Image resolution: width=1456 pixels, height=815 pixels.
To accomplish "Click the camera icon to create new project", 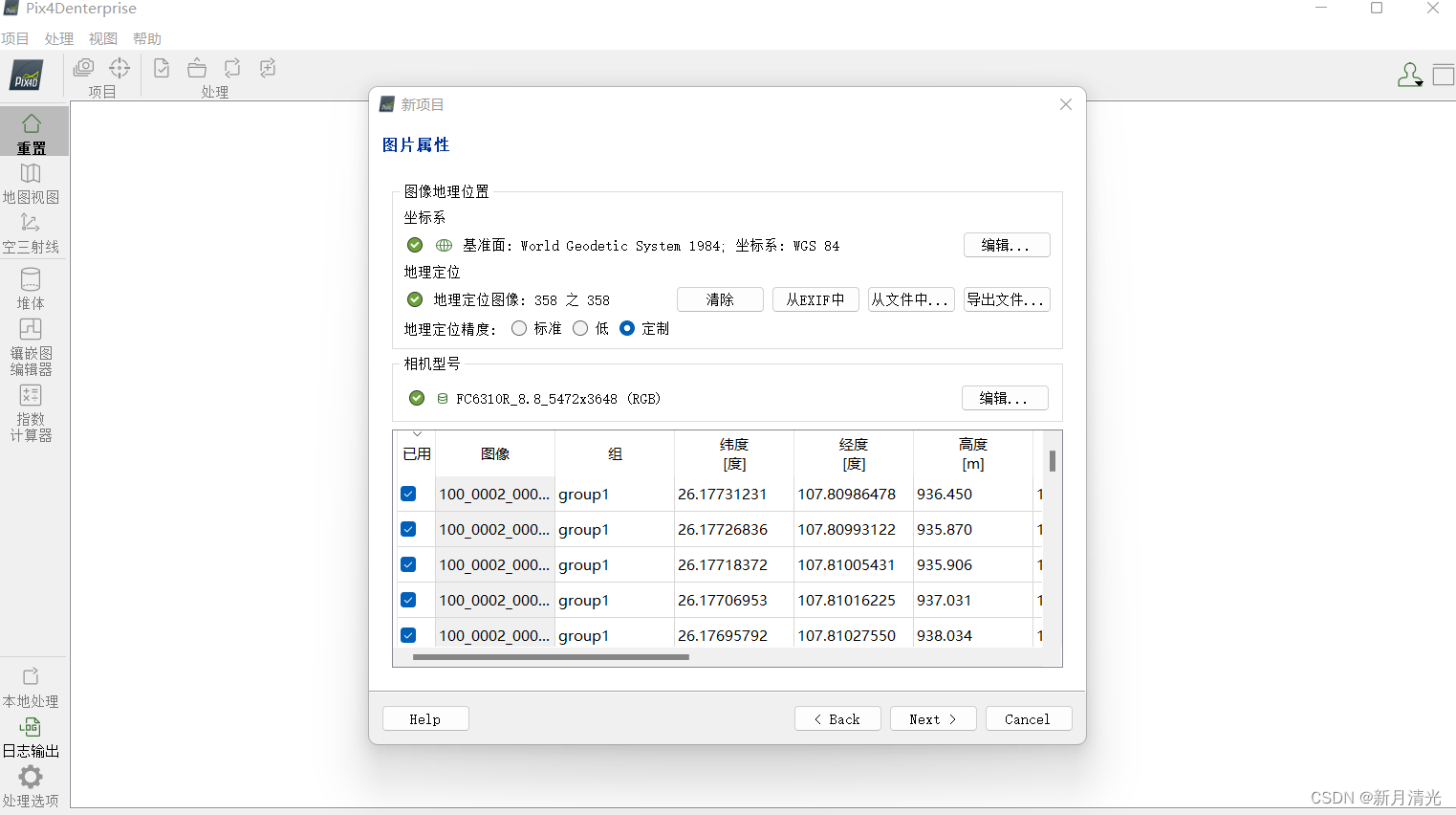I will 83,68.
